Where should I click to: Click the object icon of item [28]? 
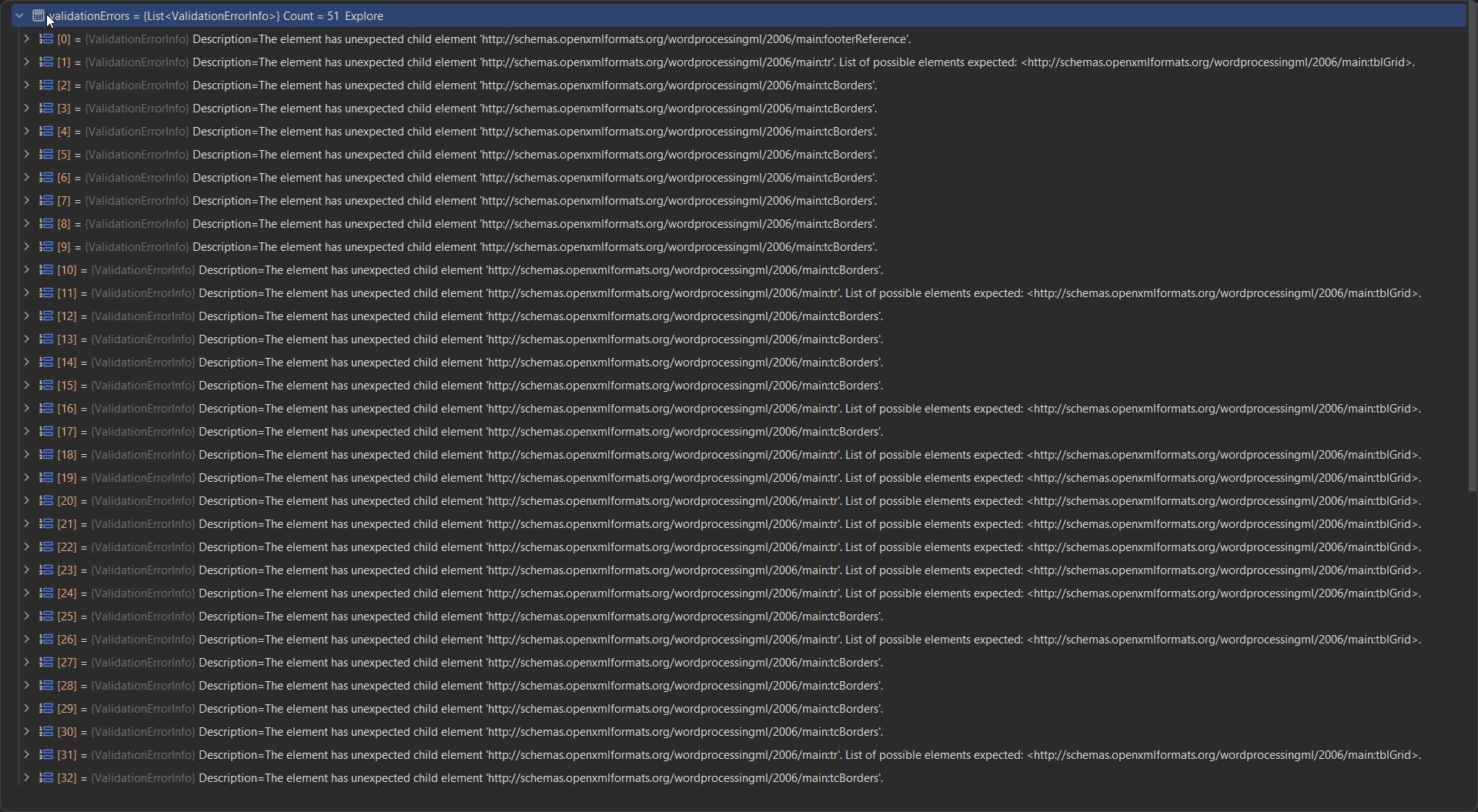point(46,685)
